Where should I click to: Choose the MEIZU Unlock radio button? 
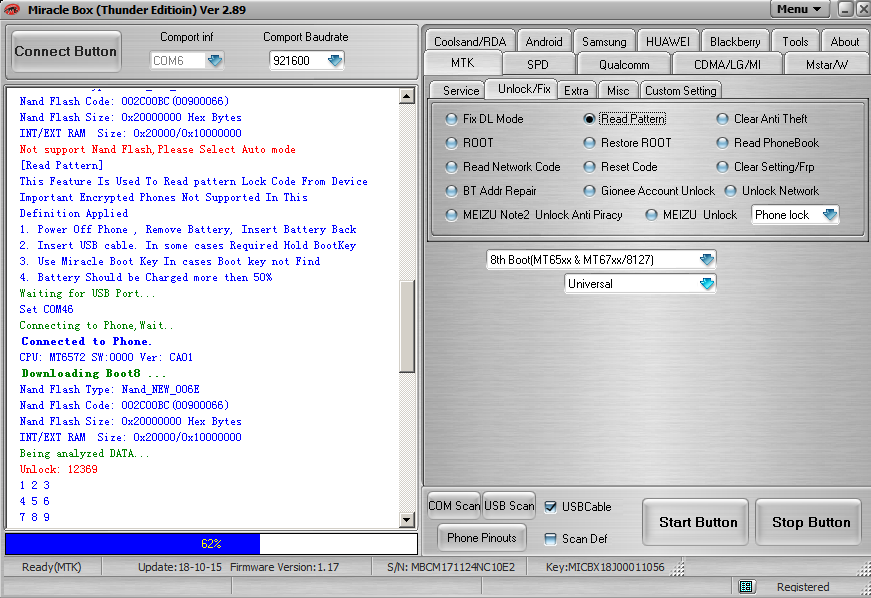click(x=651, y=214)
